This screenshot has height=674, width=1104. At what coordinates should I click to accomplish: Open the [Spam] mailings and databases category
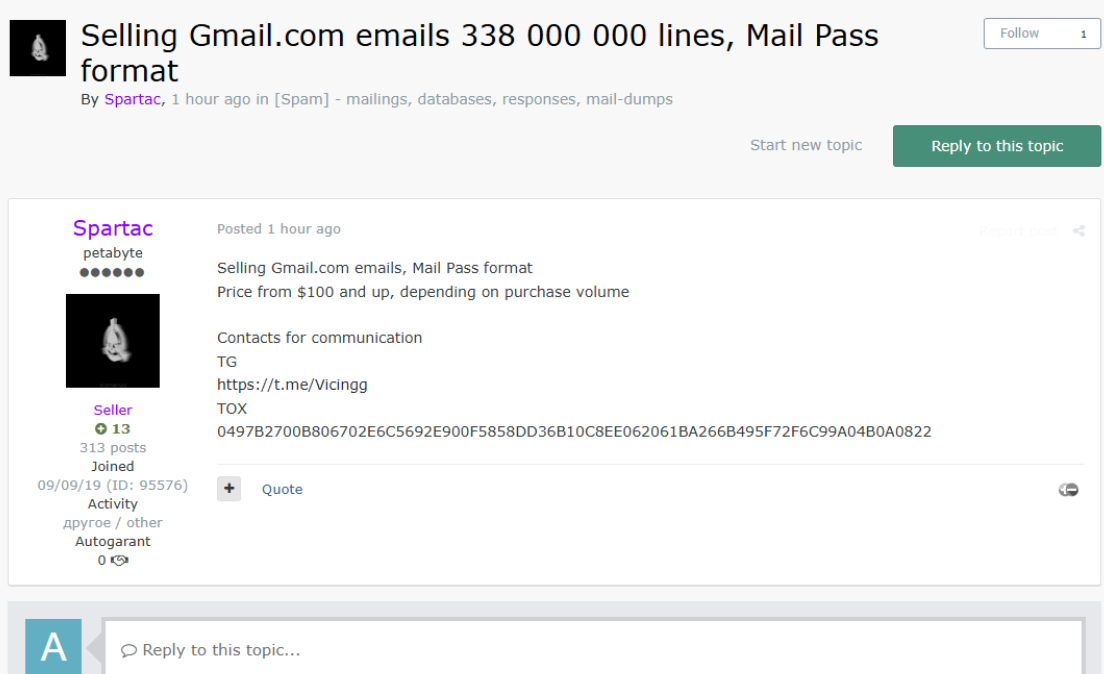point(473,99)
